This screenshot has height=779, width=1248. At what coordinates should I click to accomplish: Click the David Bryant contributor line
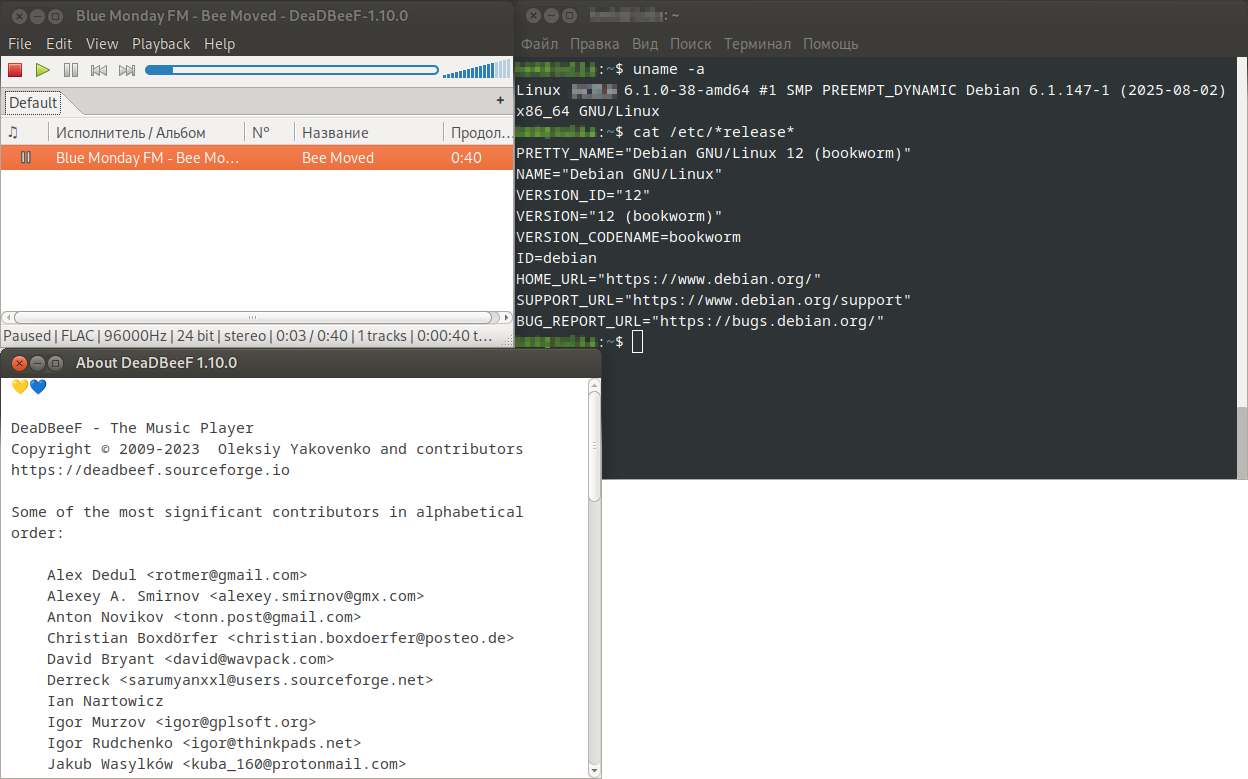pyautogui.click(x=190, y=659)
